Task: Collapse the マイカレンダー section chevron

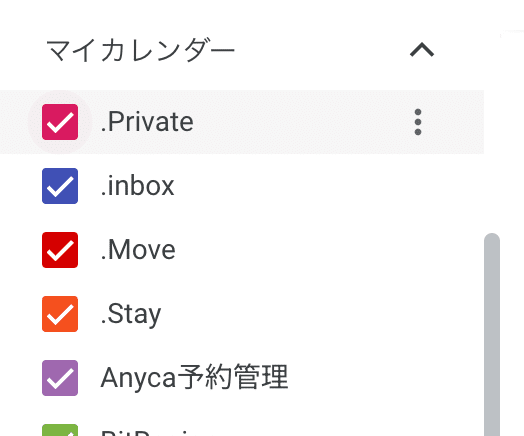Action: click(422, 50)
